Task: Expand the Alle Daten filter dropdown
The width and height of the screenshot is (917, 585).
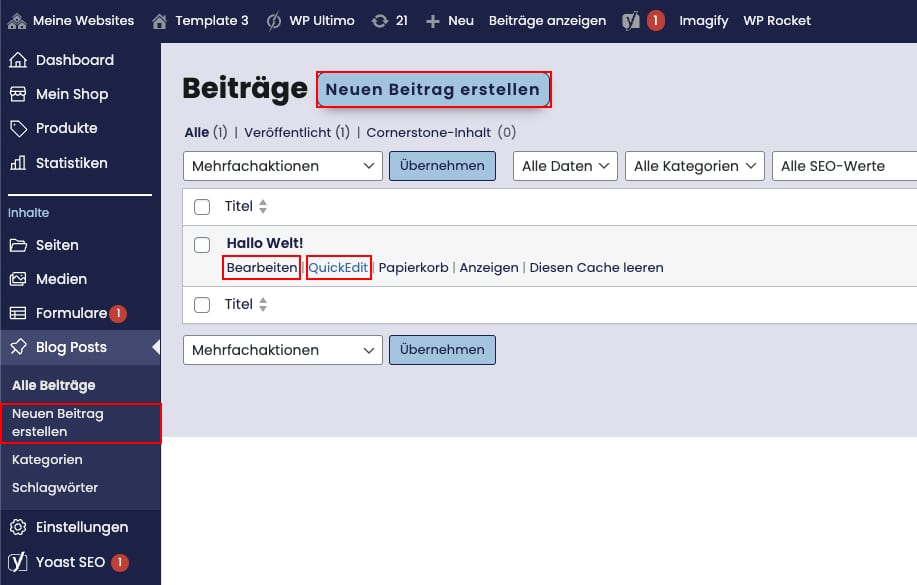Action: (565, 166)
